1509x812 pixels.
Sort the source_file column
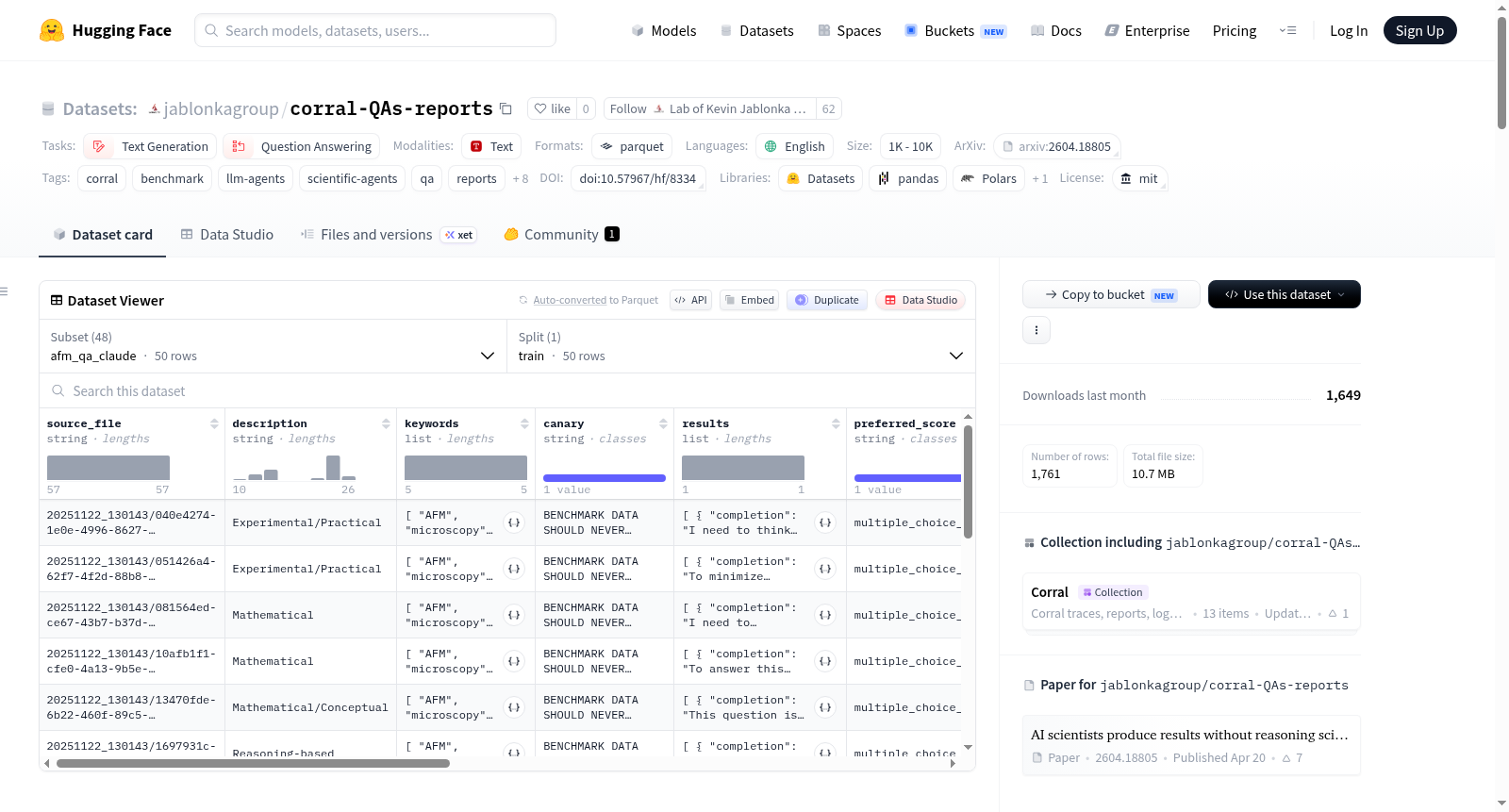[x=214, y=423]
